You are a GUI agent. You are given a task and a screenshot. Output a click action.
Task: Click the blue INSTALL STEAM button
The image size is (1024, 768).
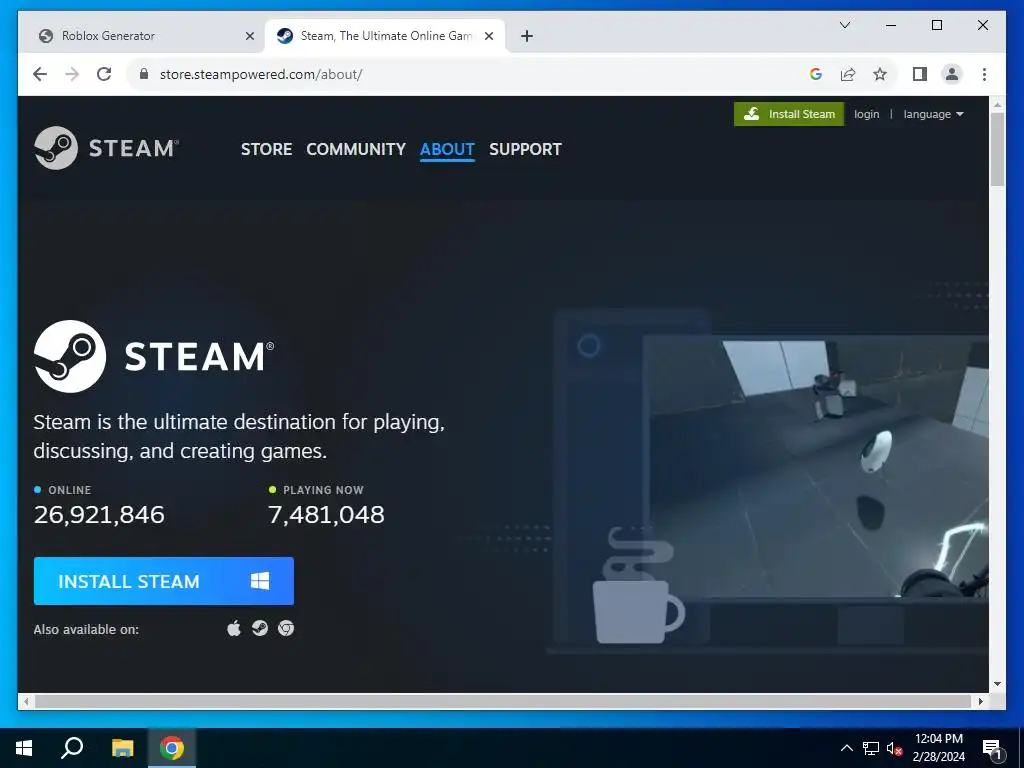coord(164,581)
